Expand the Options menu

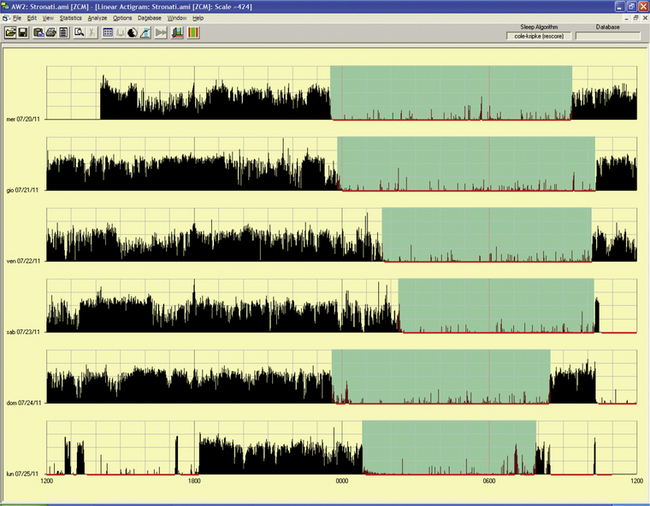(x=122, y=18)
